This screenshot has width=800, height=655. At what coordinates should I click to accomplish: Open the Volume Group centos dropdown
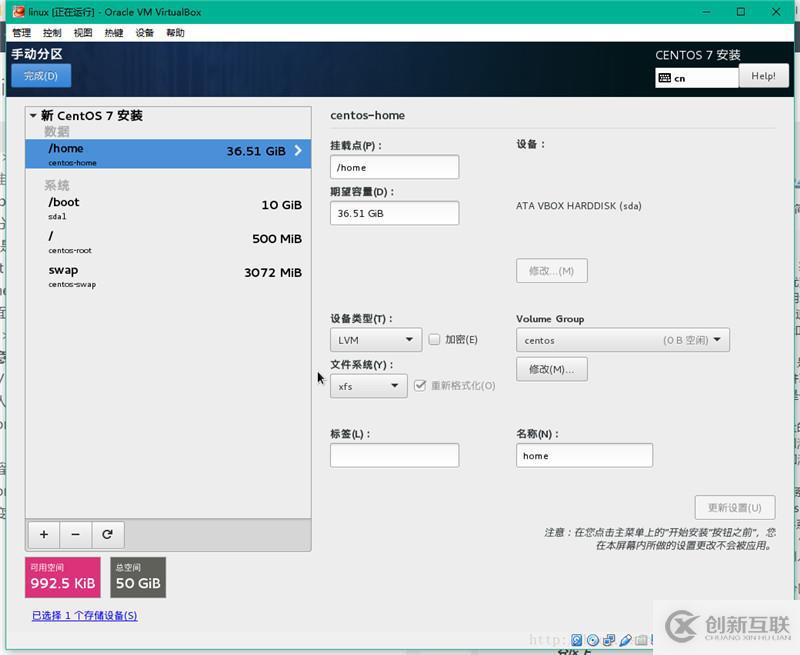(x=622, y=340)
